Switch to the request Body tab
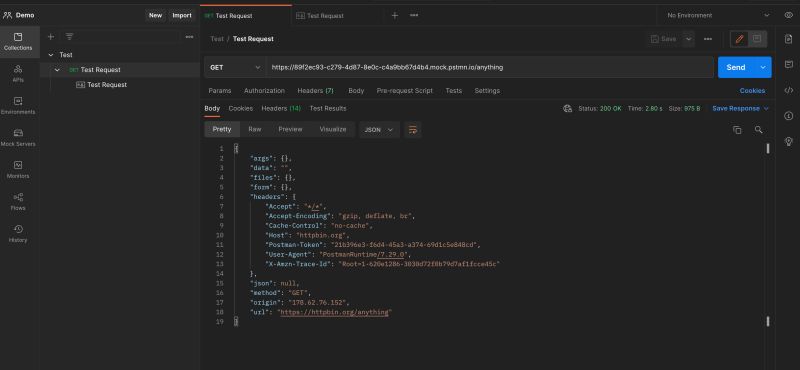 (x=356, y=90)
